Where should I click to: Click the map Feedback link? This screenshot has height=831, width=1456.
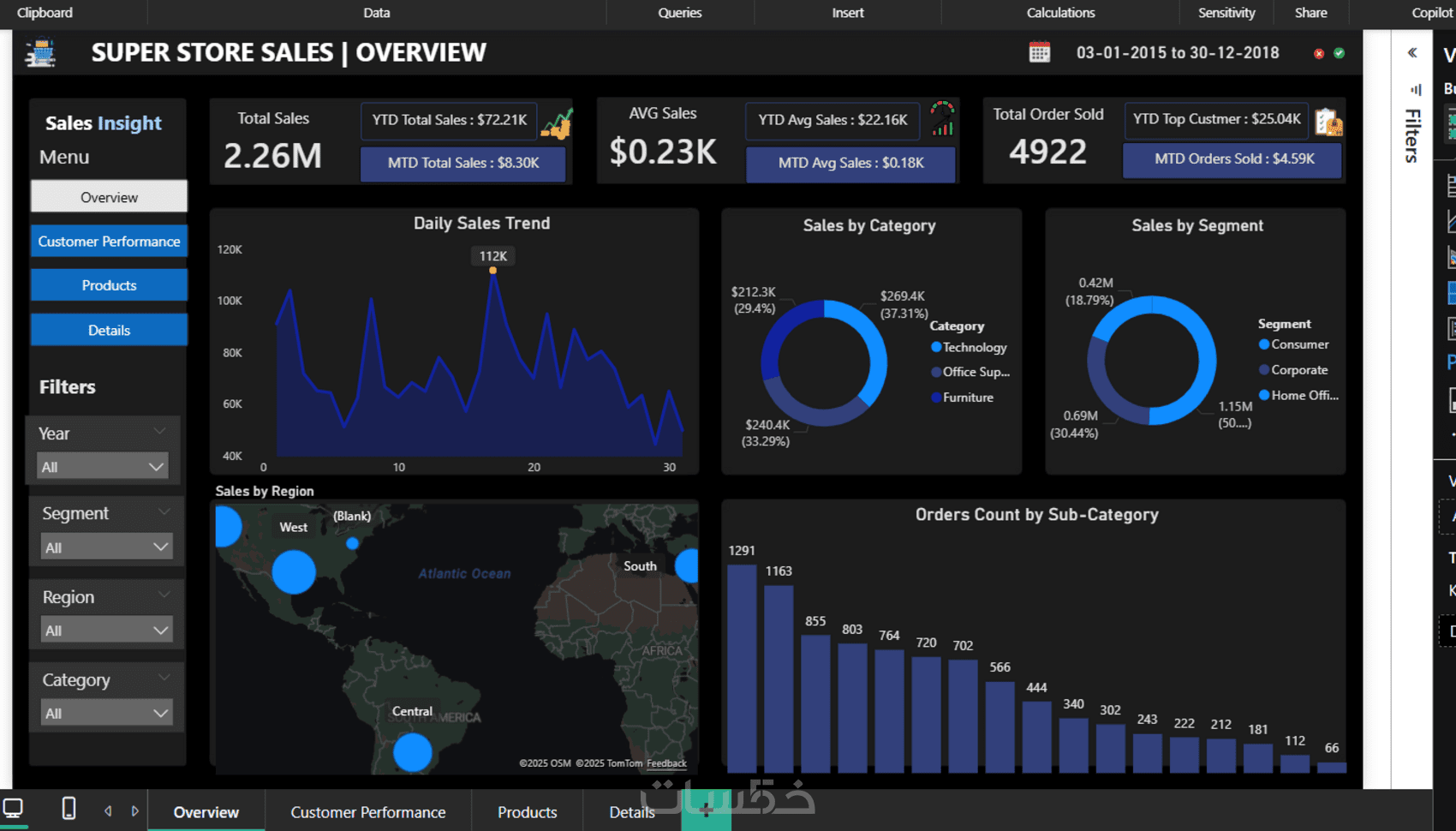point(666,763)
